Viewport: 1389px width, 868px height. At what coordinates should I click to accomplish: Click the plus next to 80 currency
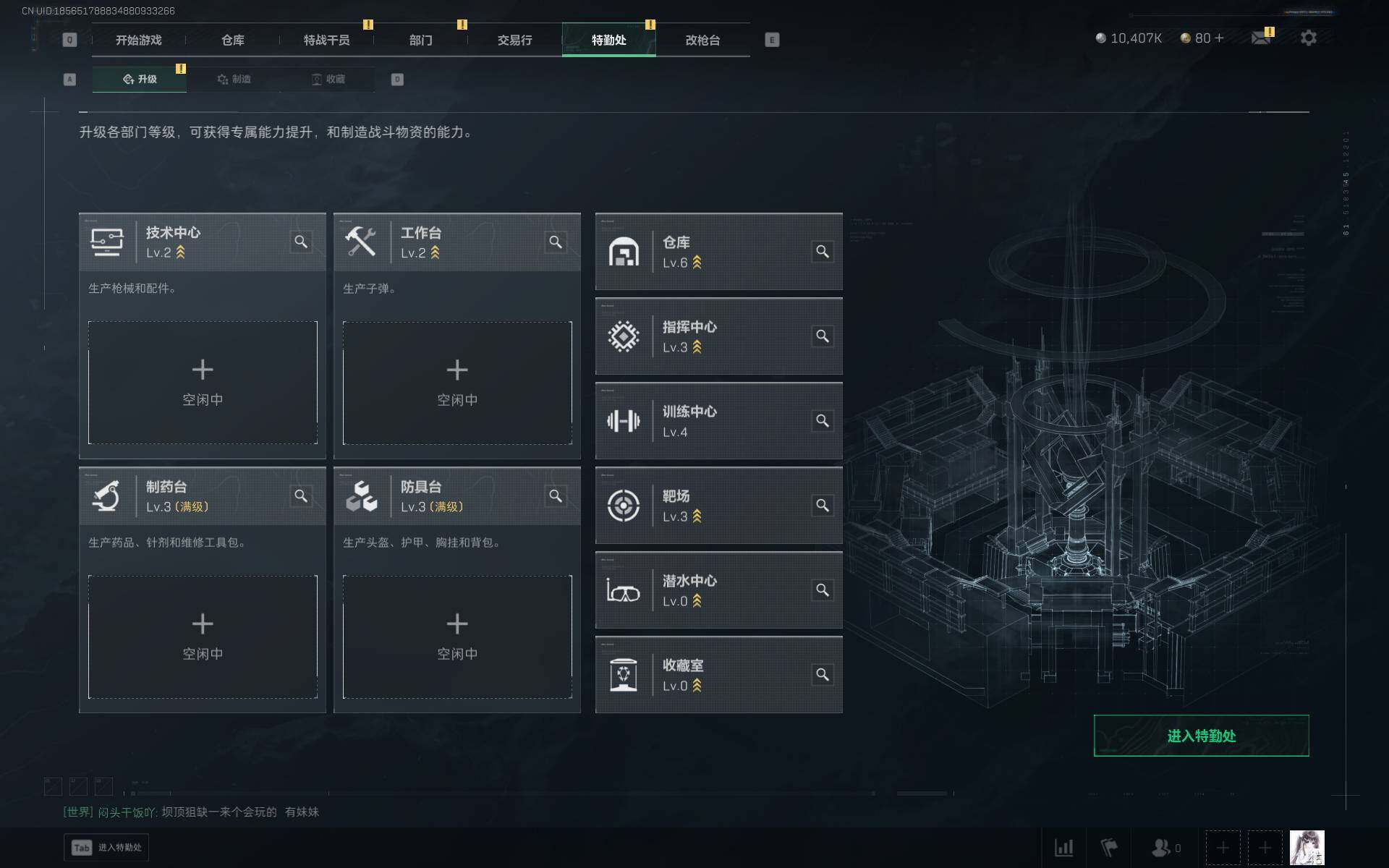(x=1220, y=38)
